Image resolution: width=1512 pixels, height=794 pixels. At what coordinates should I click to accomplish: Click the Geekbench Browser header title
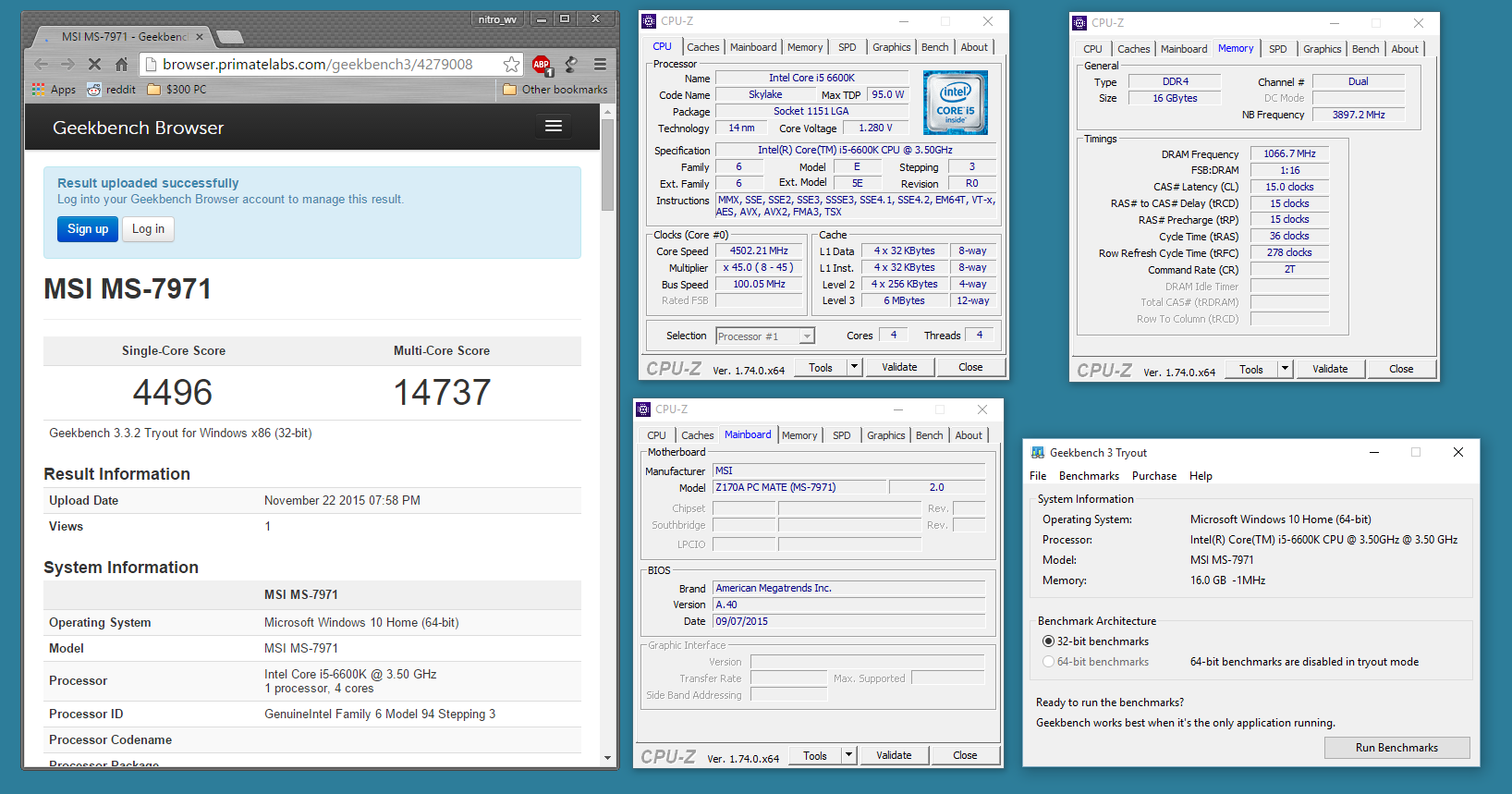click(x=139, y=128)
